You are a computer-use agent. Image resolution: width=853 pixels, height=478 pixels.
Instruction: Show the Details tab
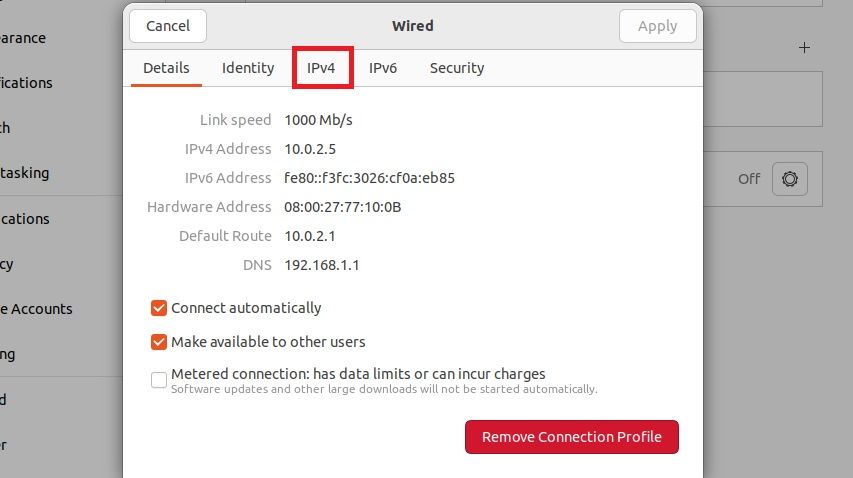166,68
